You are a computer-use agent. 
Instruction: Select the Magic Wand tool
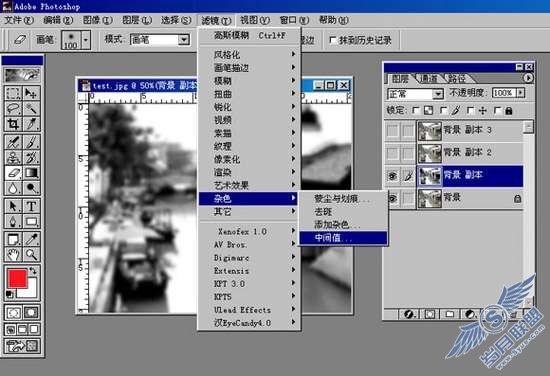point(31,108)
